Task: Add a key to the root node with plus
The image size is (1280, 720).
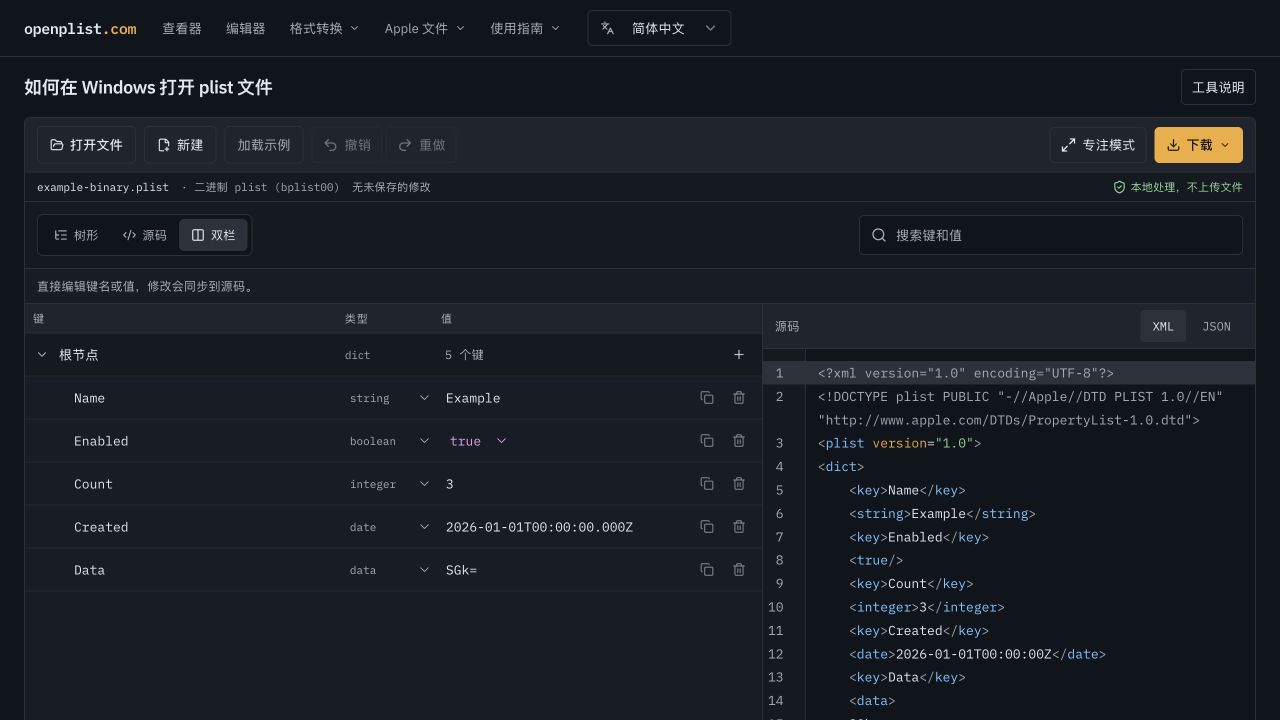Action: (x=739, y=355)
